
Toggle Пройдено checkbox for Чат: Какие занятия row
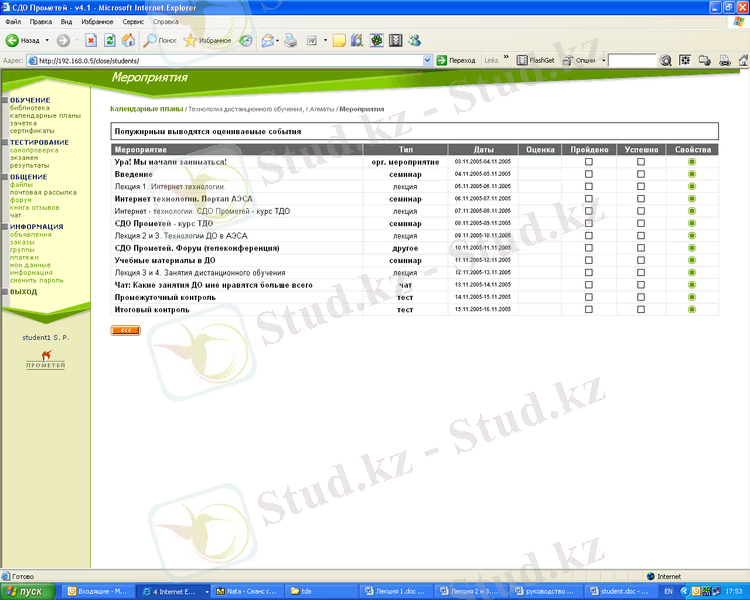point(589,285)
